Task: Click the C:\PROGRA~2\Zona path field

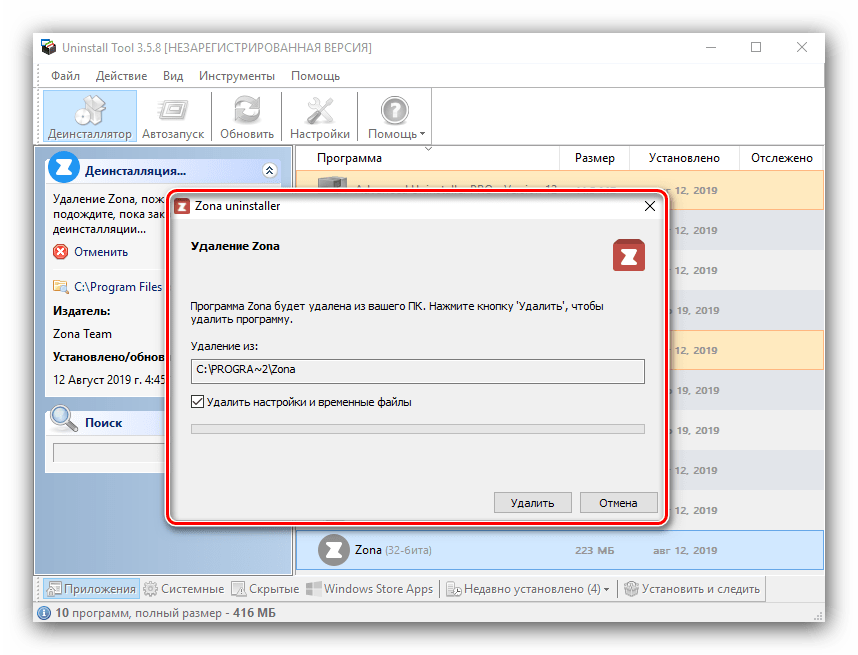Action: pyautogui.click(x=418, y=371)
